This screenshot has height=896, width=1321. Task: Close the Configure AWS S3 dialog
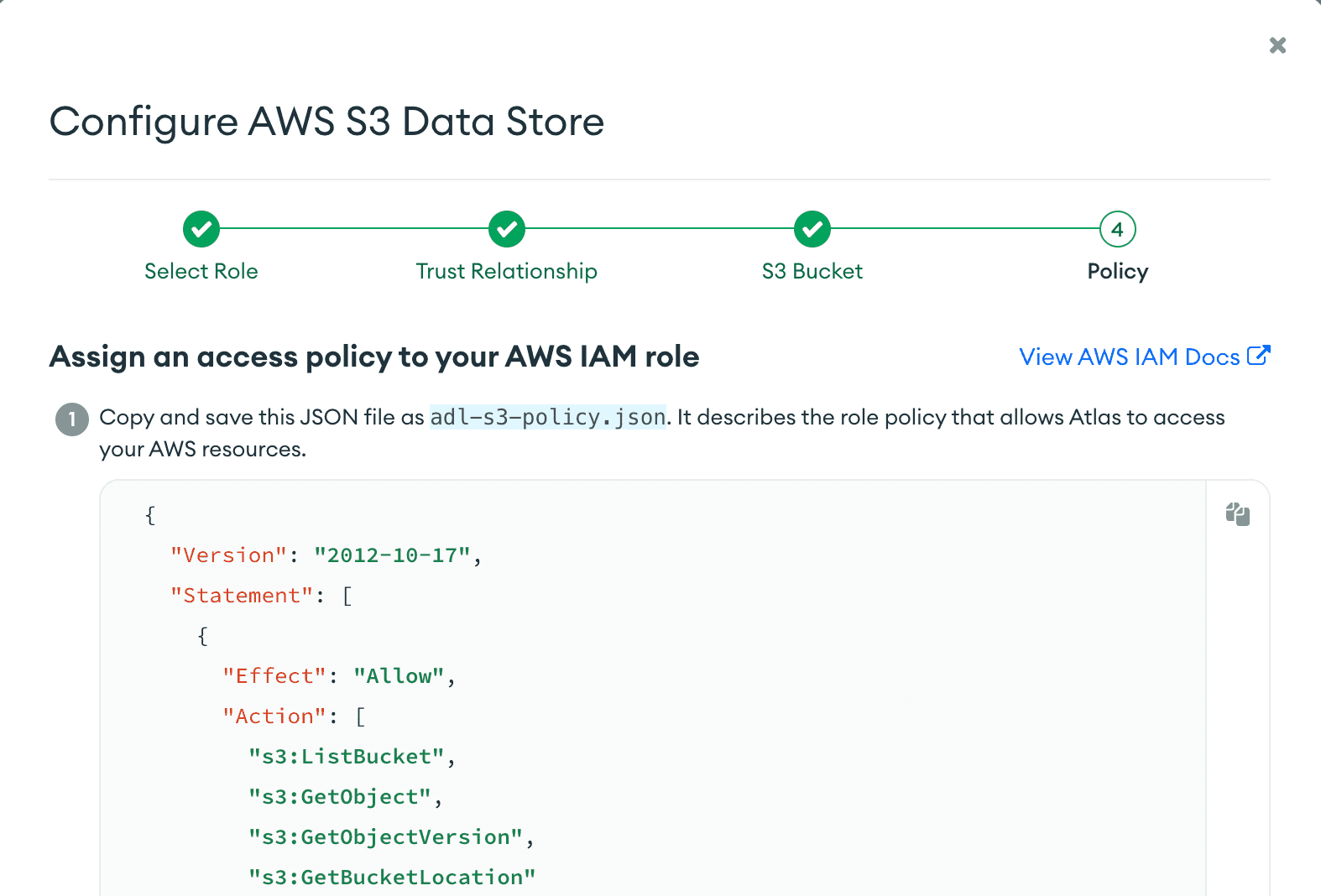pyautogui.click(x=1277, y=45)
